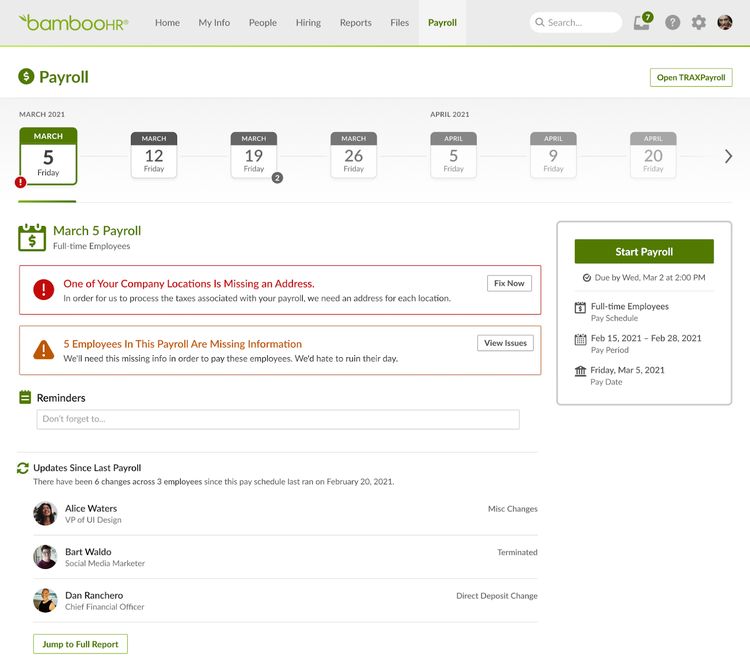Click the Pay Schedule calendar icon
This screenshot has width=750, height=666.
(580, 307)
